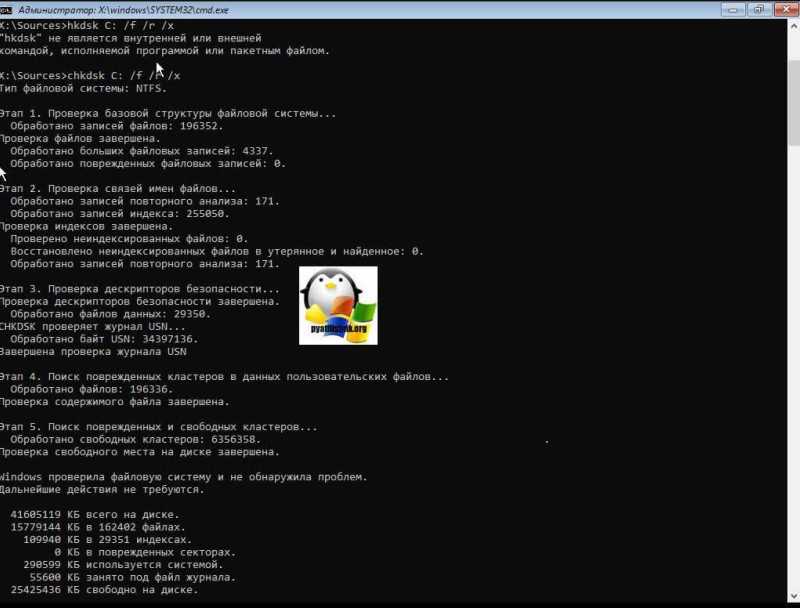800x608 pixels.
Task: Click the 'Этап 5' free clusters line
Action: pyautogui.click(x=159, y=426)
